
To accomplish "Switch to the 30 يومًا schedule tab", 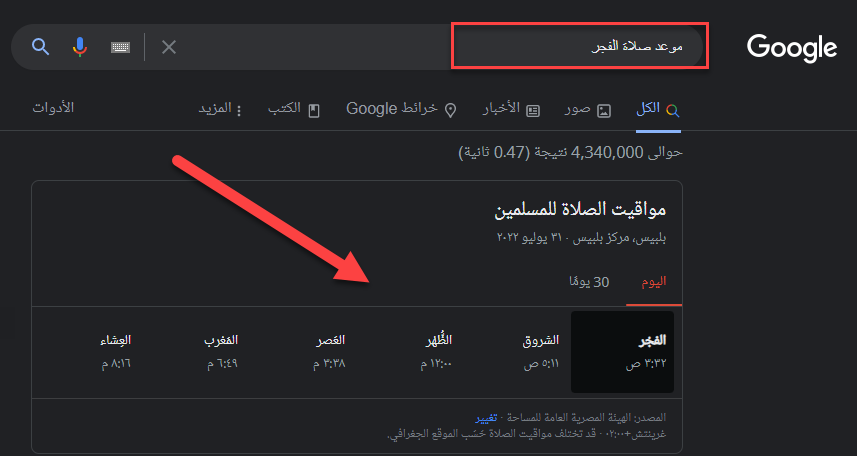I will click(x=589, y=282).
